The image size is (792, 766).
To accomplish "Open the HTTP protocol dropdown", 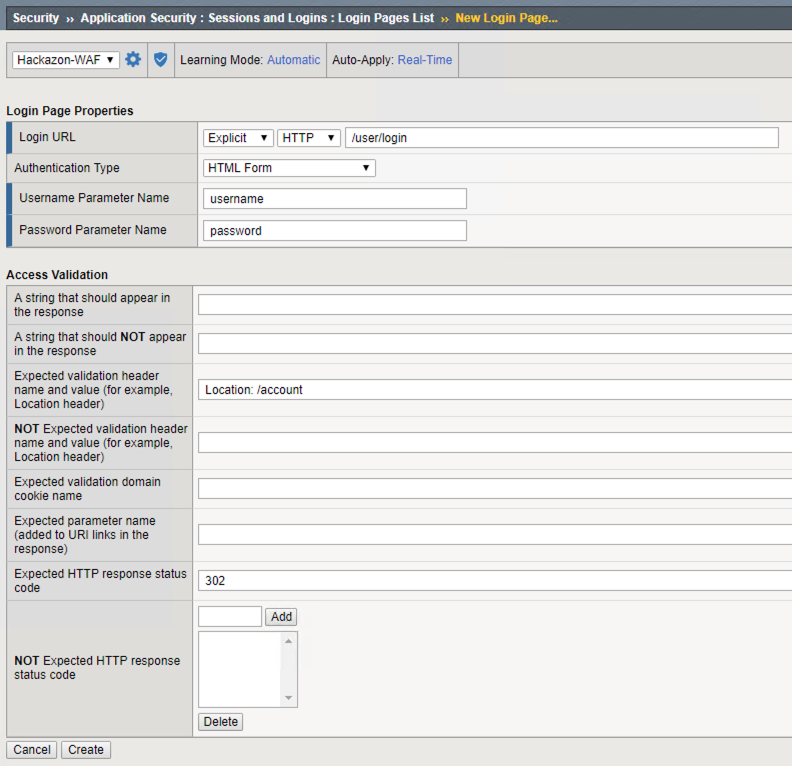I will click(x=309, y=138).
